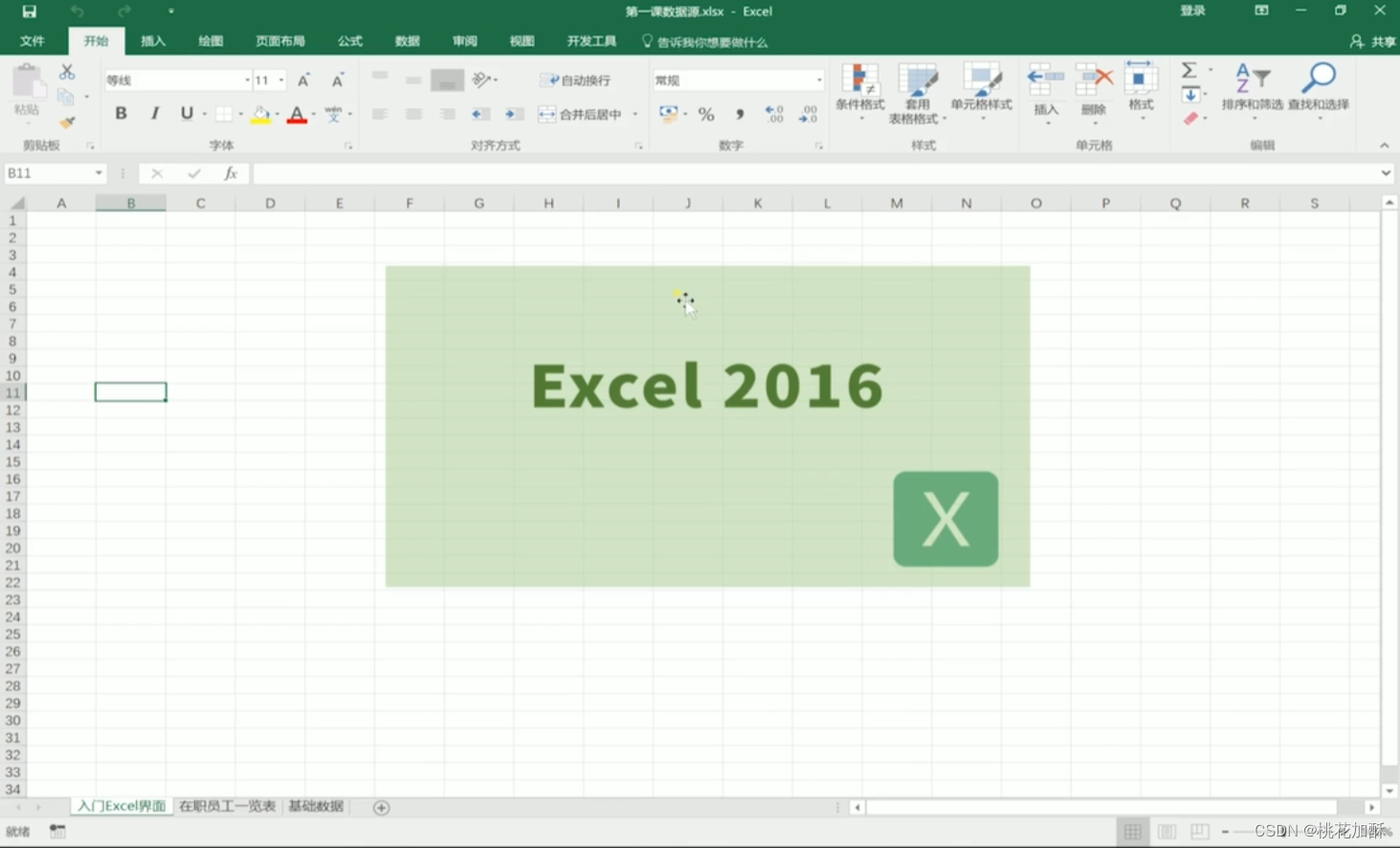The width and height of the screenshot is (1400, 848).
Task: Switch to the 插入 Insert tab
Action: (153, 41)
